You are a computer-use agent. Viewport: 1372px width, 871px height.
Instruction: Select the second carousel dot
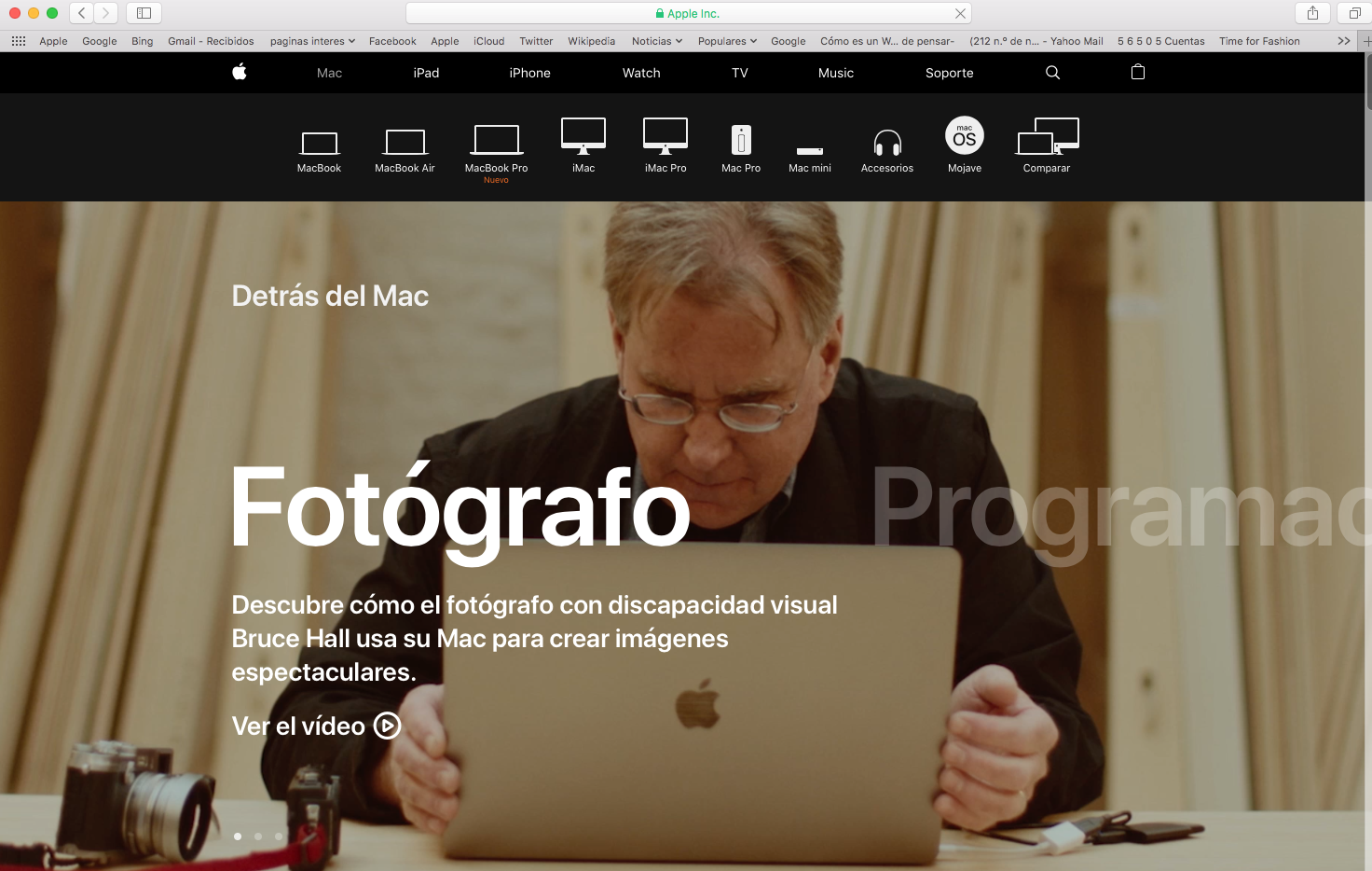(258, 836)
